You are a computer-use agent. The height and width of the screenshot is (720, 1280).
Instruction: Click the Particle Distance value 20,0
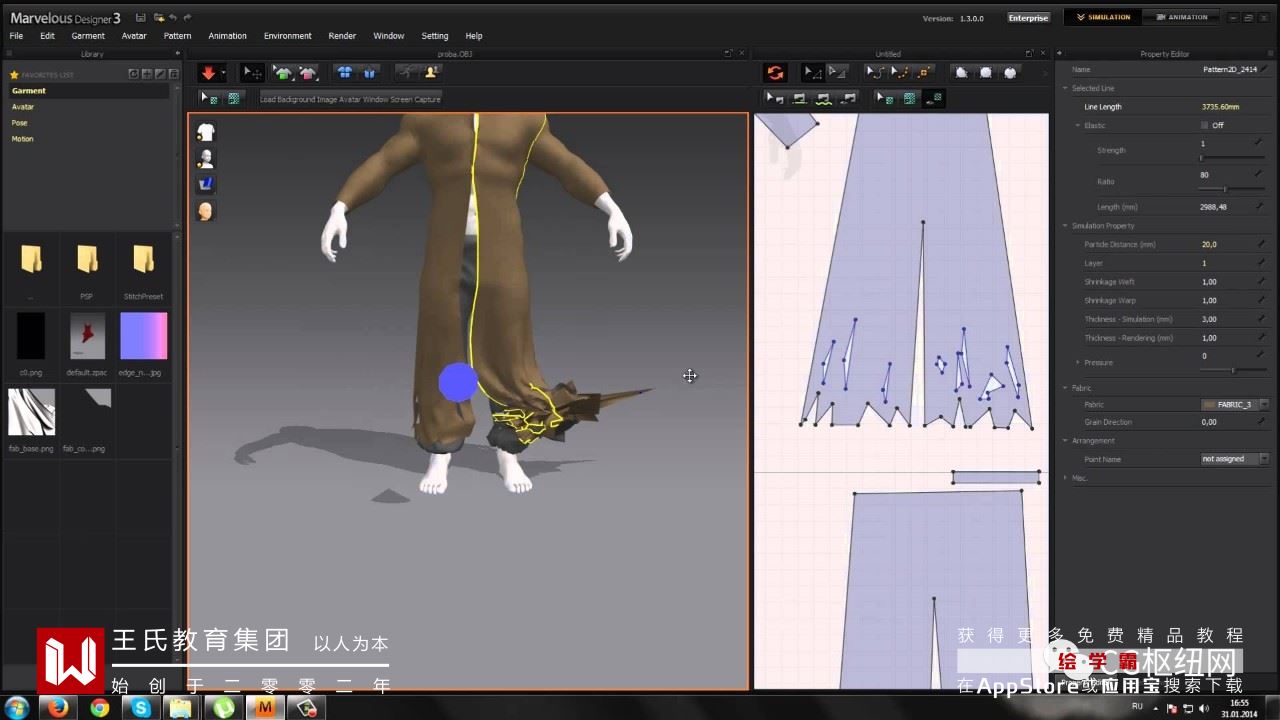tap(1209, 244)
